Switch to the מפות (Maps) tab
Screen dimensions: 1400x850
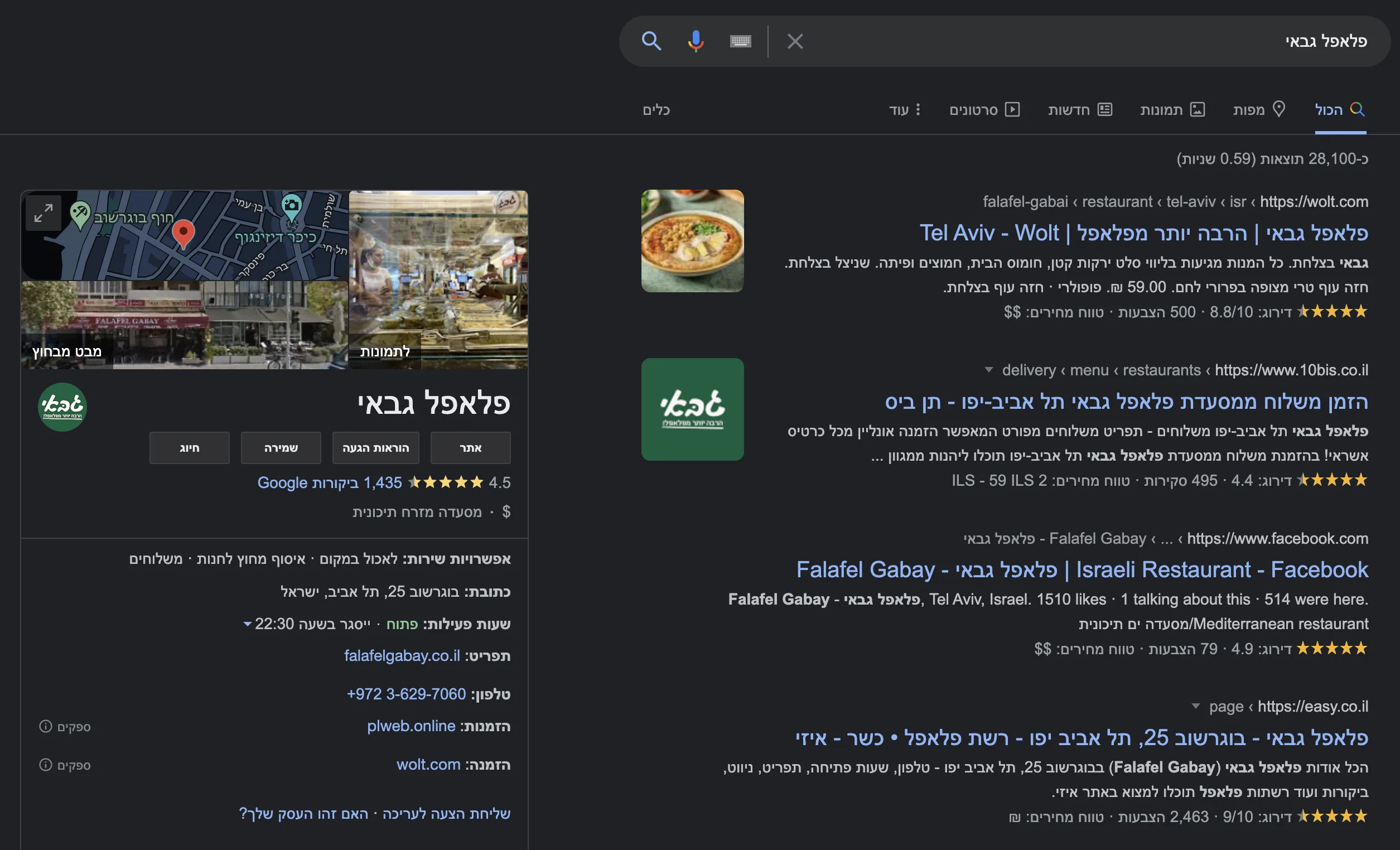(1259, 110)
